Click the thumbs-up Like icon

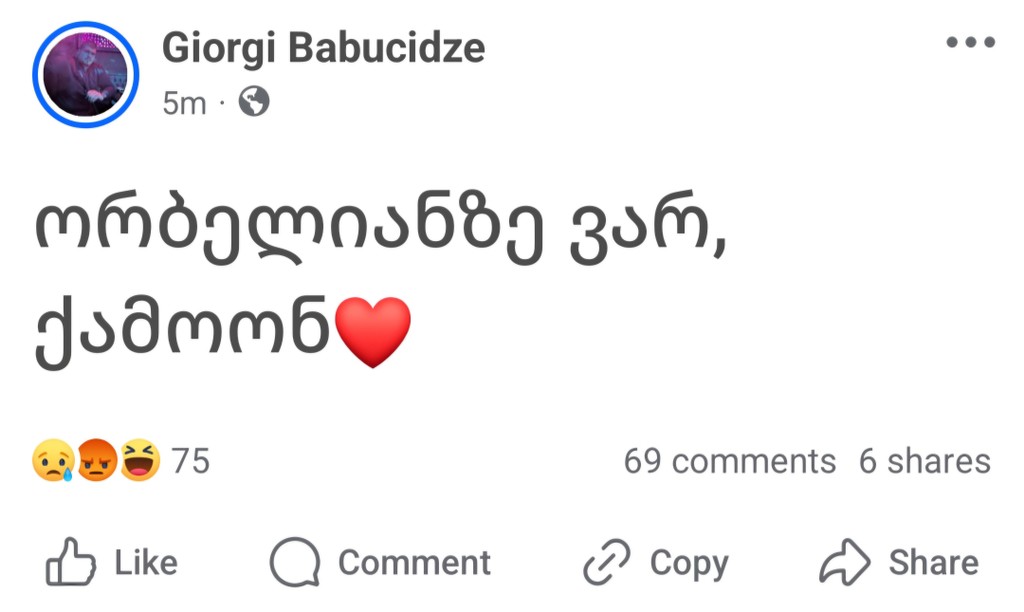(x=71, y=563)
